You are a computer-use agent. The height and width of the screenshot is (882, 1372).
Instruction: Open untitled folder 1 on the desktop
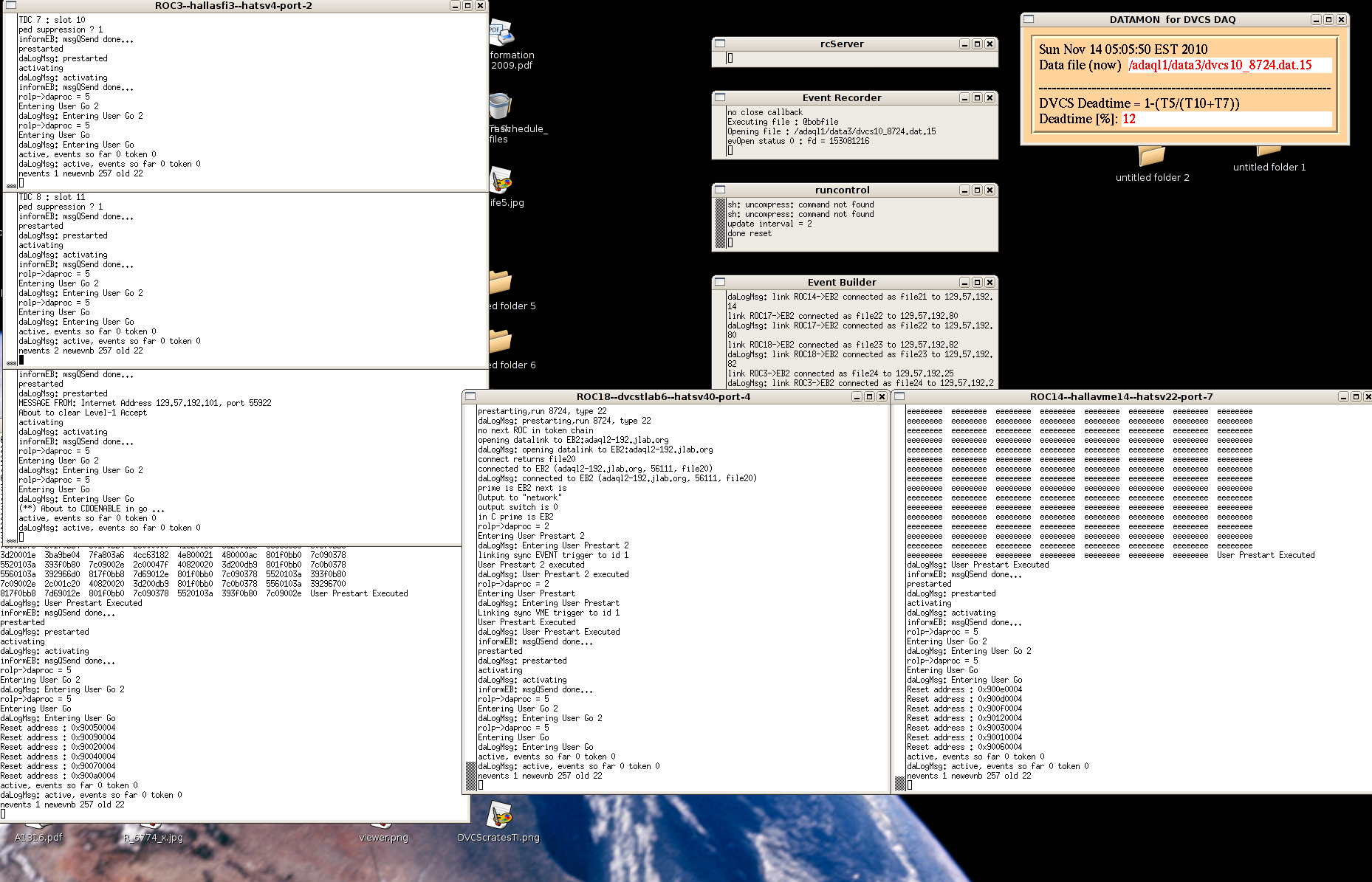tap(1269, 151)
